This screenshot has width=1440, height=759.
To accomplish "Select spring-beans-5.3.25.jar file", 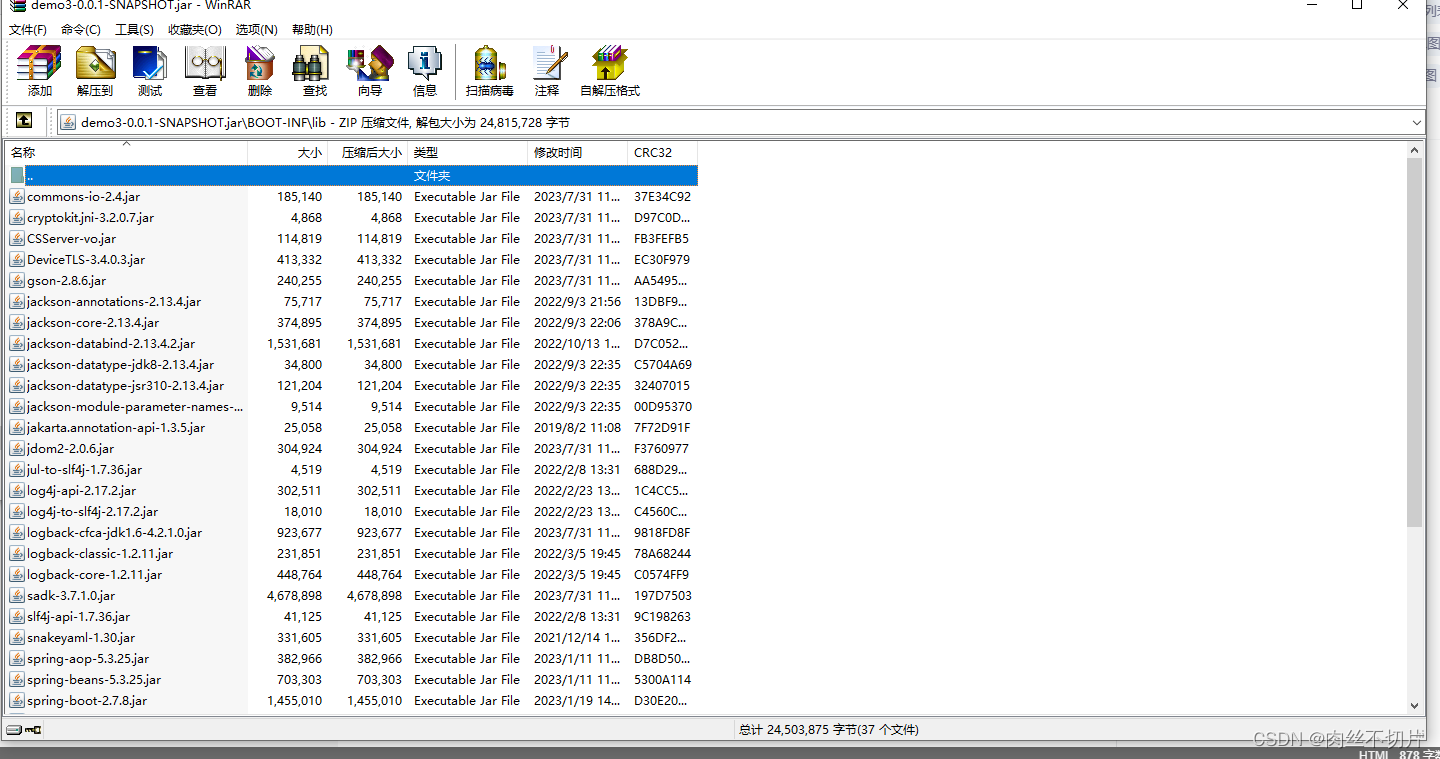I will (x=94, y=680).
